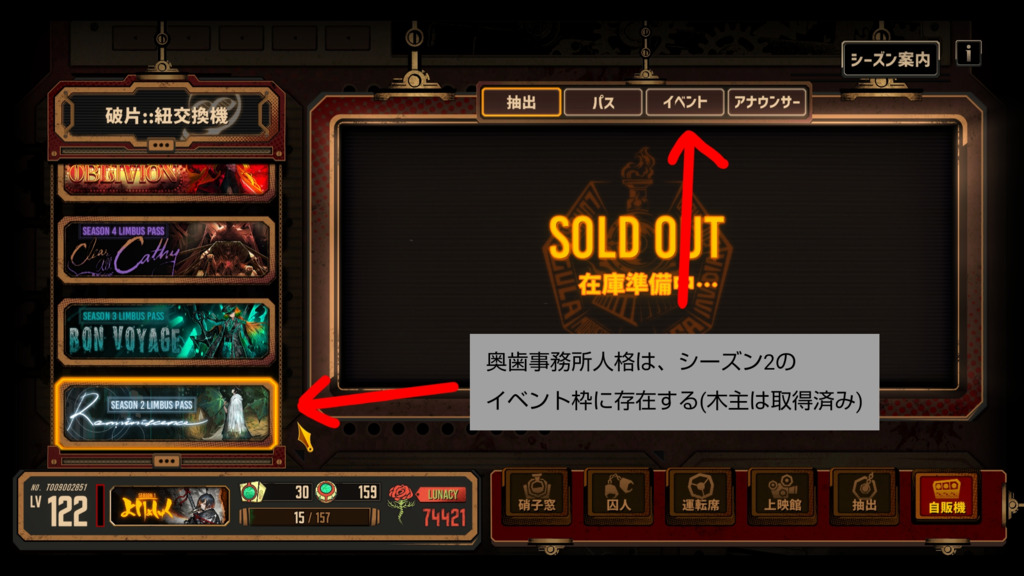Go to the 運転席 driver's seat icon
Viewport: 1024px width, 576px height.
(x=700, y=494)
